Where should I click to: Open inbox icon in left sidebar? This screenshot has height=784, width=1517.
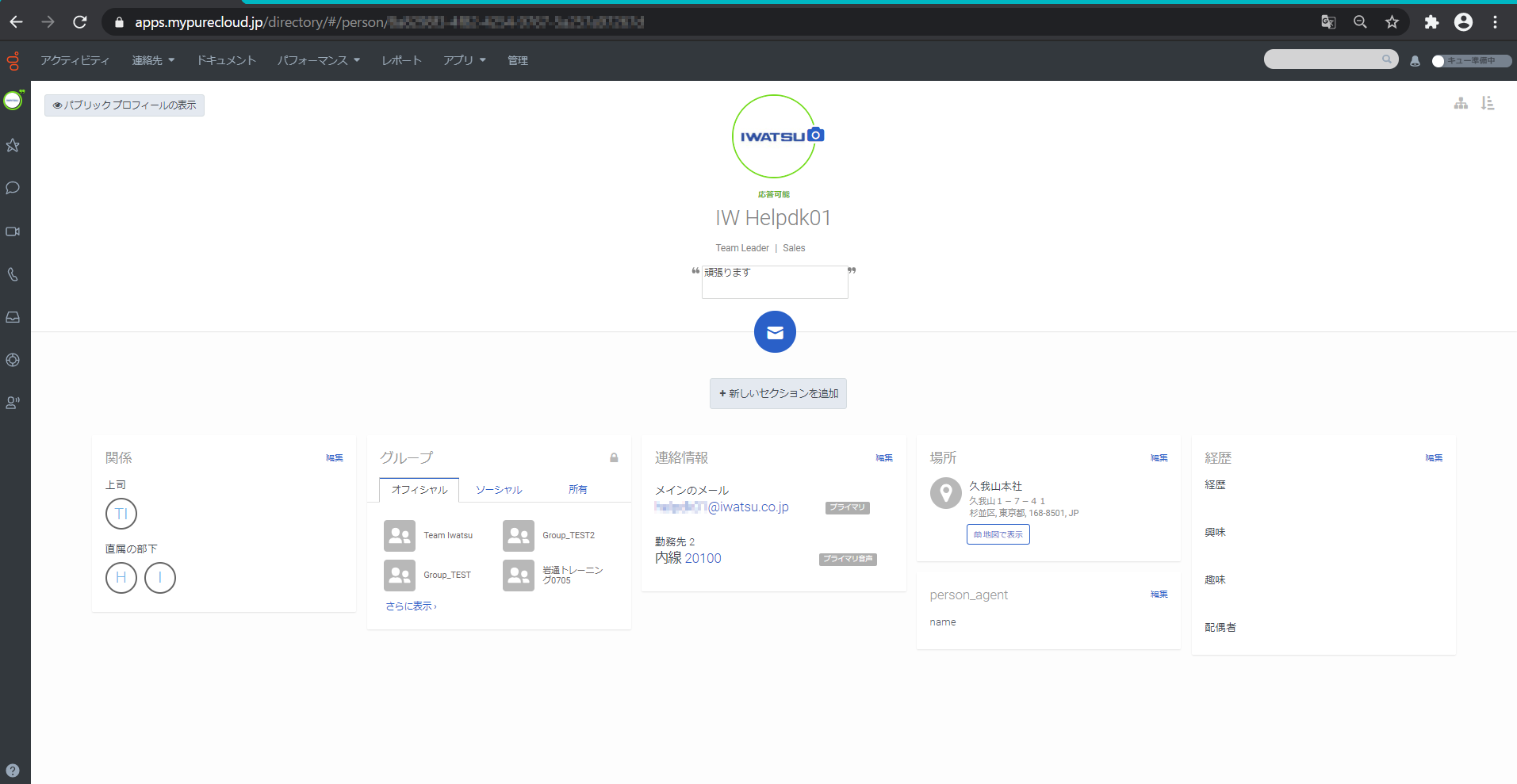[x=13, y=317]
